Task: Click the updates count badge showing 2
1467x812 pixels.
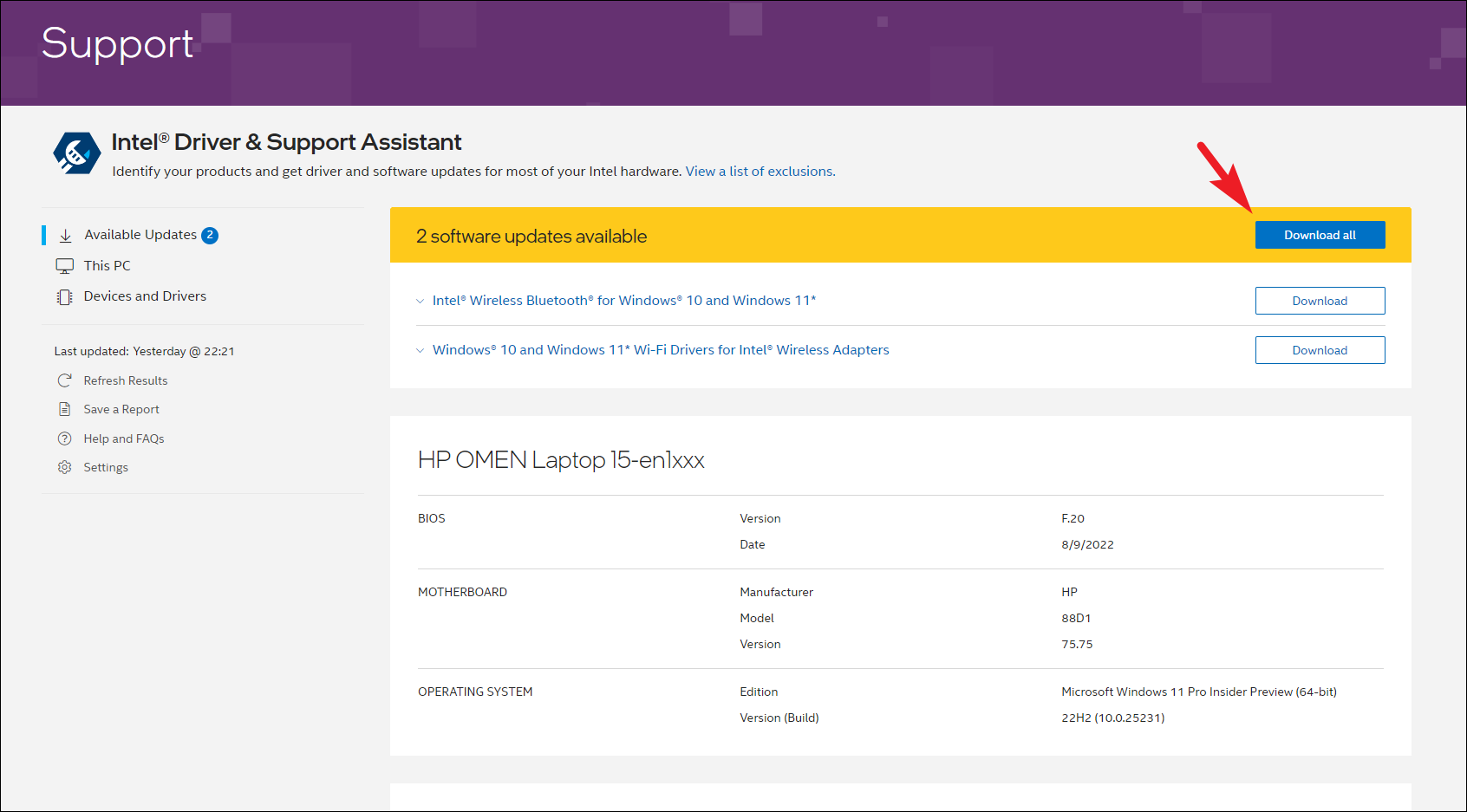Action: tap(210, 235)
